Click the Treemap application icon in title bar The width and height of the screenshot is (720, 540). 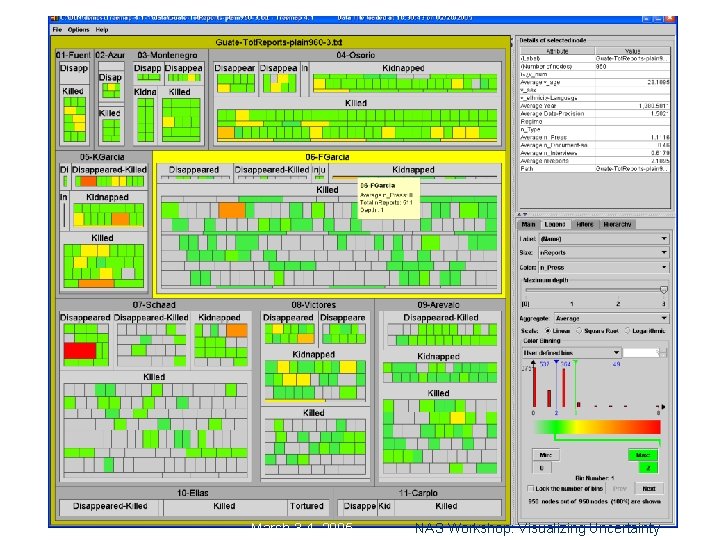coord(54,18)
